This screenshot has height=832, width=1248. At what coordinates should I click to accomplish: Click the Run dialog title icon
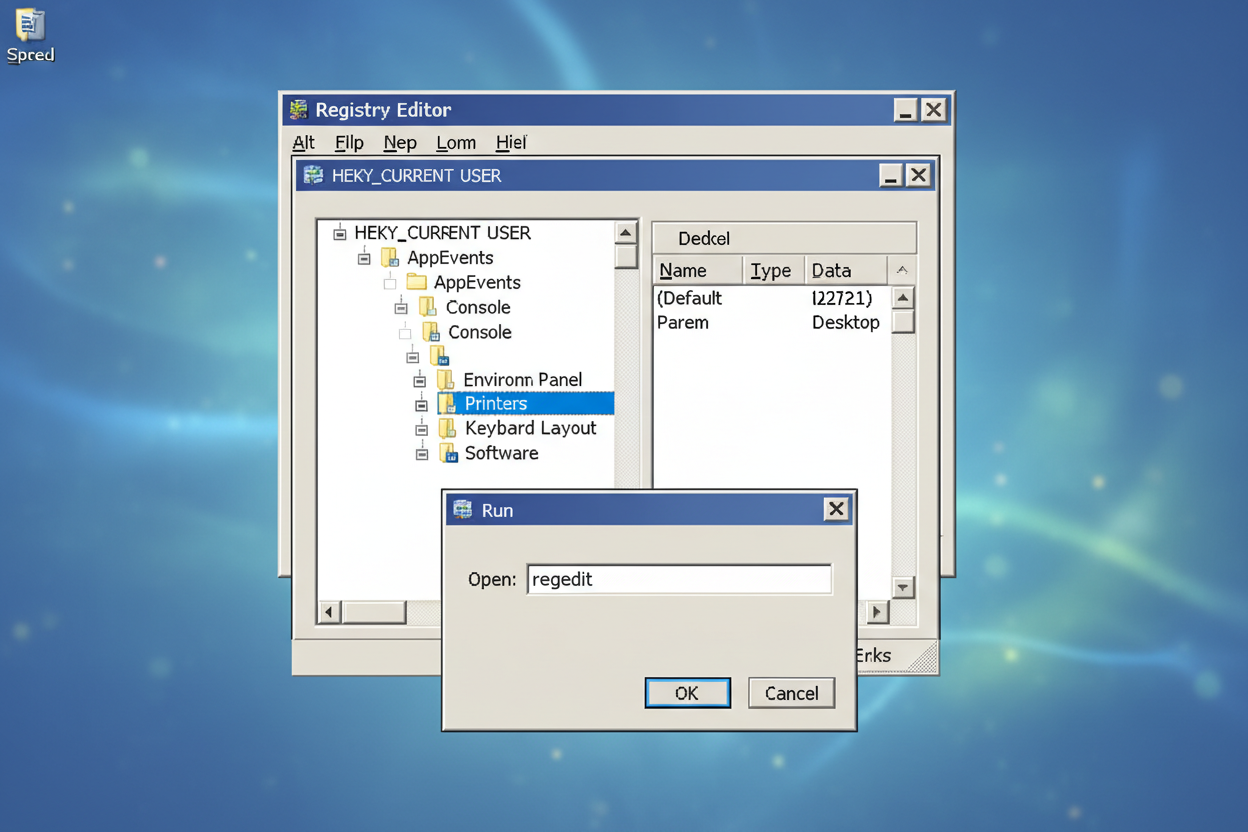pos(462,510)
